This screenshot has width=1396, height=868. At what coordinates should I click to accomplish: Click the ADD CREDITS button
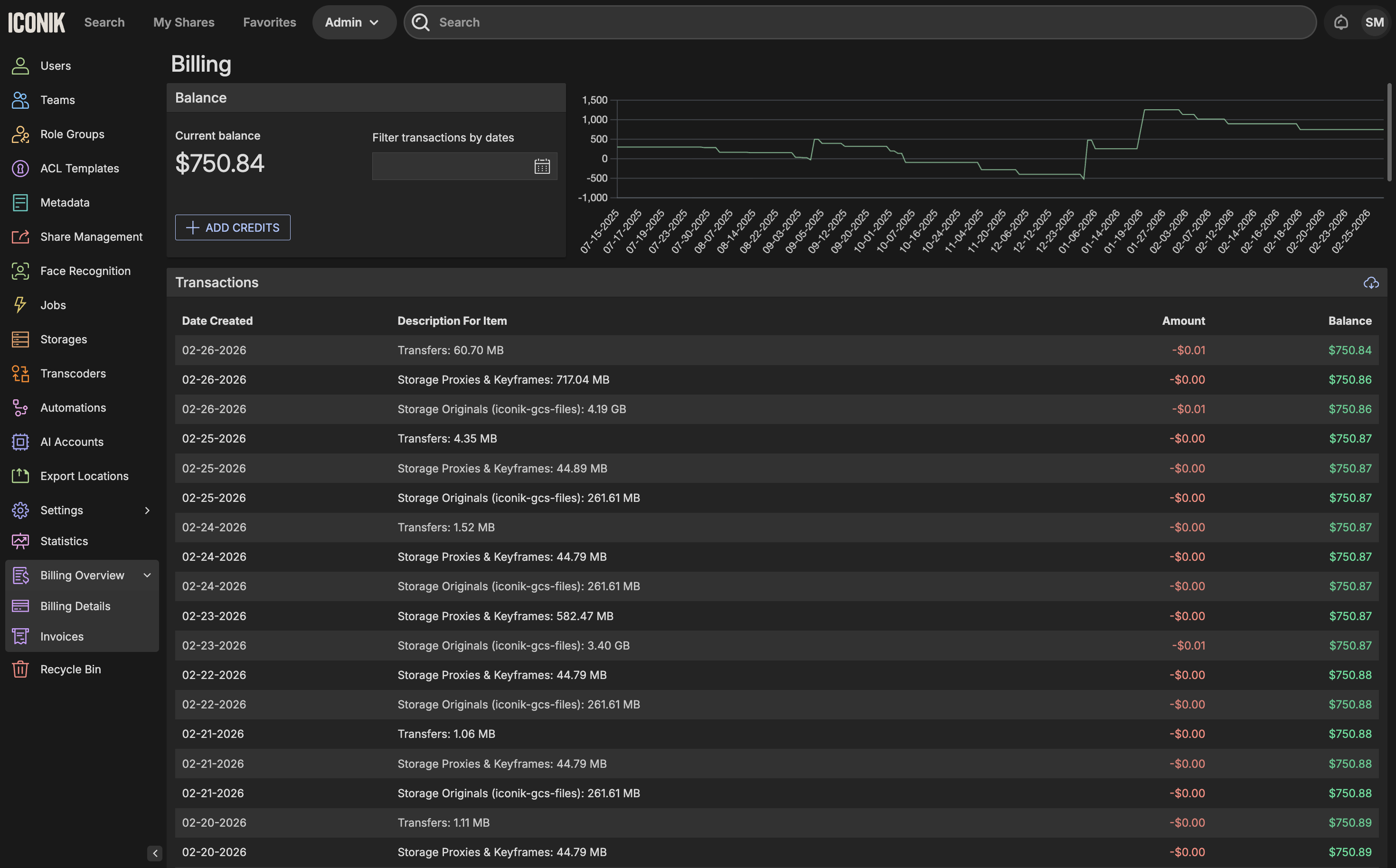[x=233, y=228]
